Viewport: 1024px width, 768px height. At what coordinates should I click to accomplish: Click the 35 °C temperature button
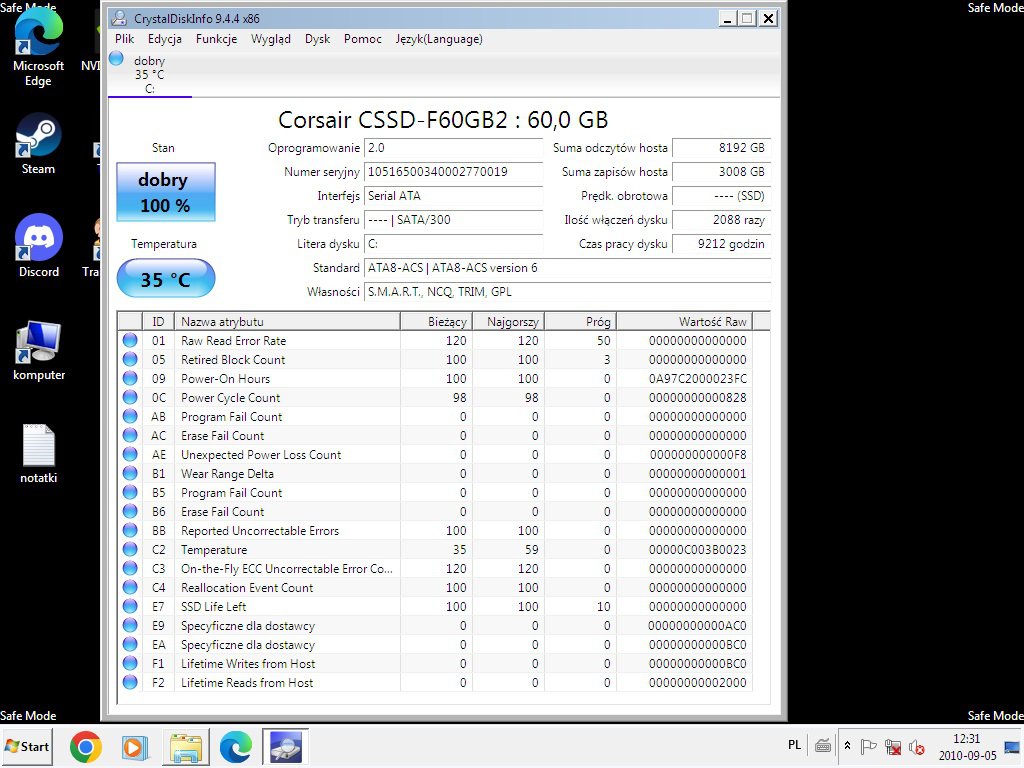coord(166,280)
